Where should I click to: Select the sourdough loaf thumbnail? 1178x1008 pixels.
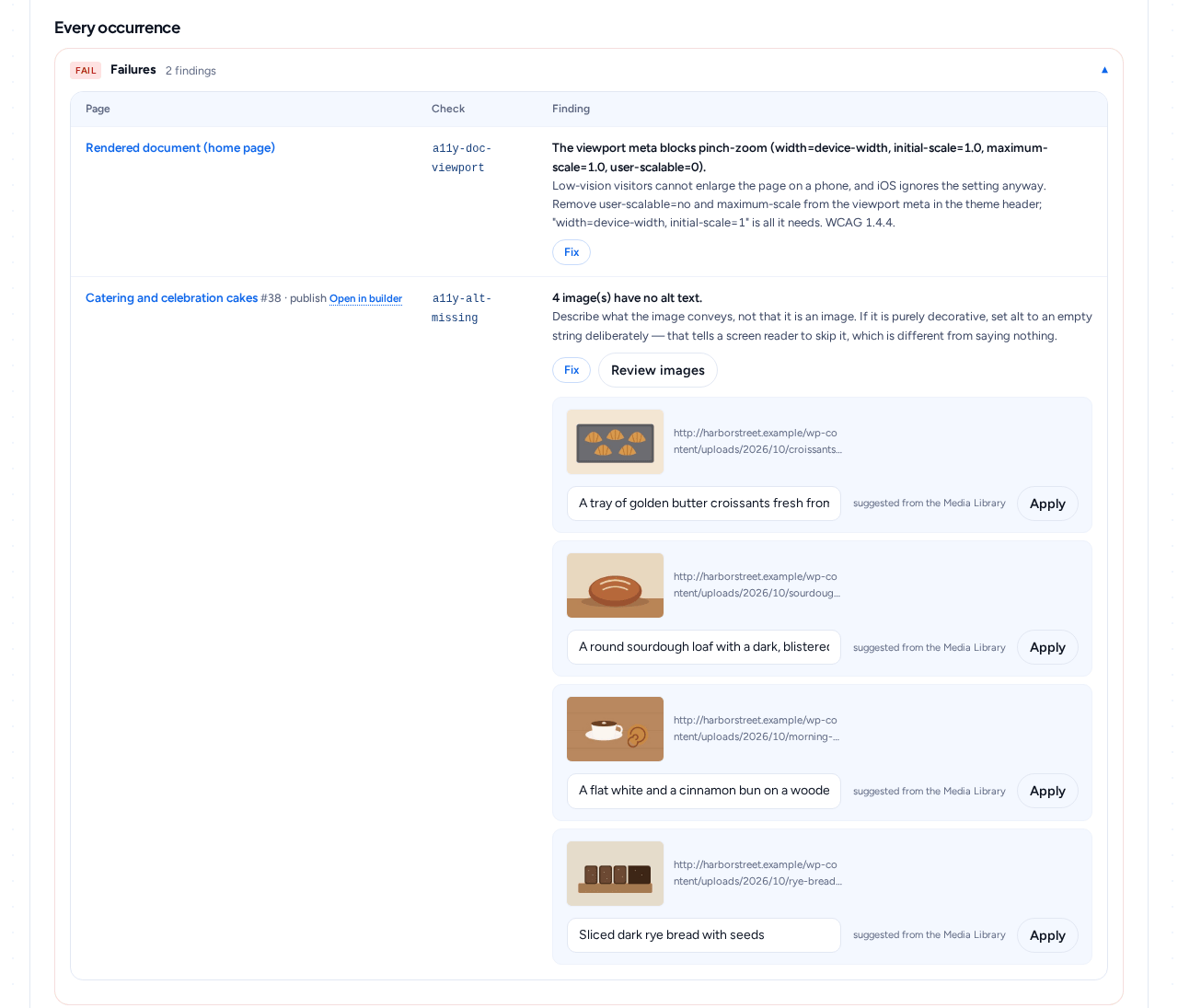(x=615, y=585)
